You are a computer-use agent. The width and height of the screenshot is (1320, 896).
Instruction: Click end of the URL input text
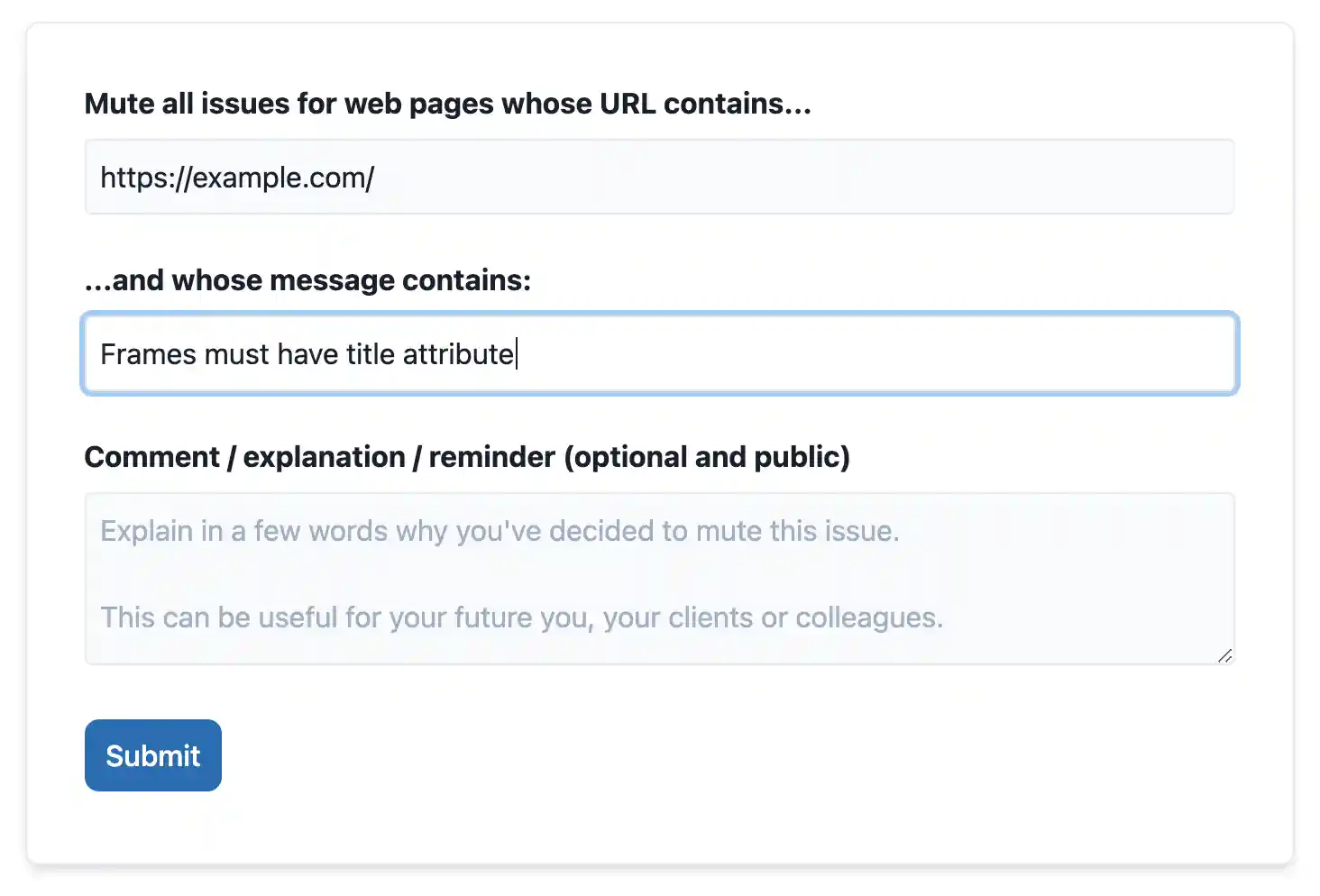tap(377, 177)
